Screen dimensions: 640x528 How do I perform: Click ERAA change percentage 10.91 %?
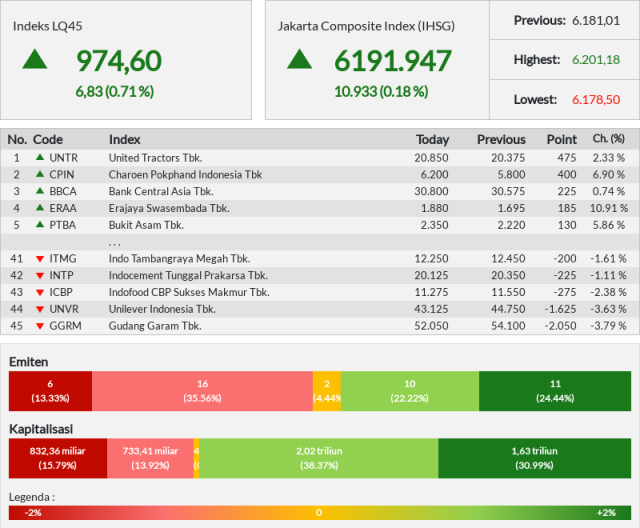[609, 208]
